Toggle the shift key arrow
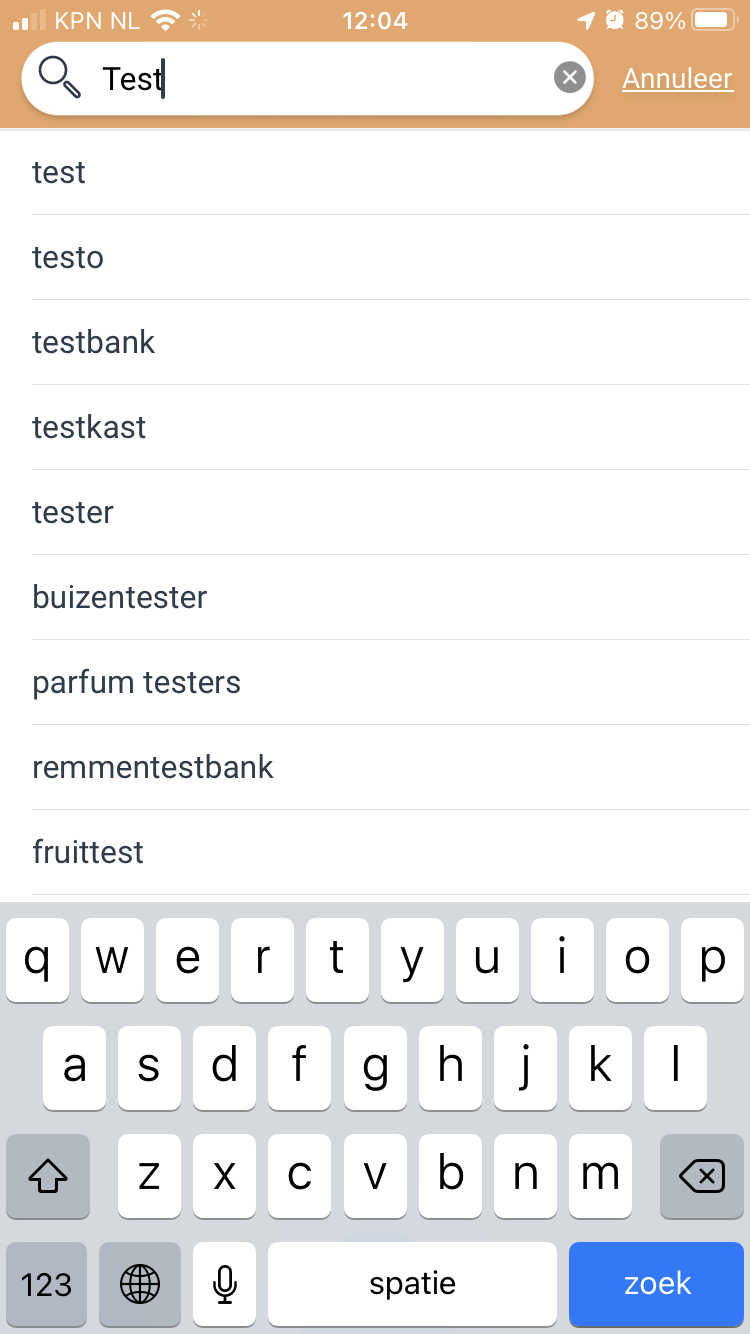This screenshot has height=1334, width=750. tap(48, 1176)
